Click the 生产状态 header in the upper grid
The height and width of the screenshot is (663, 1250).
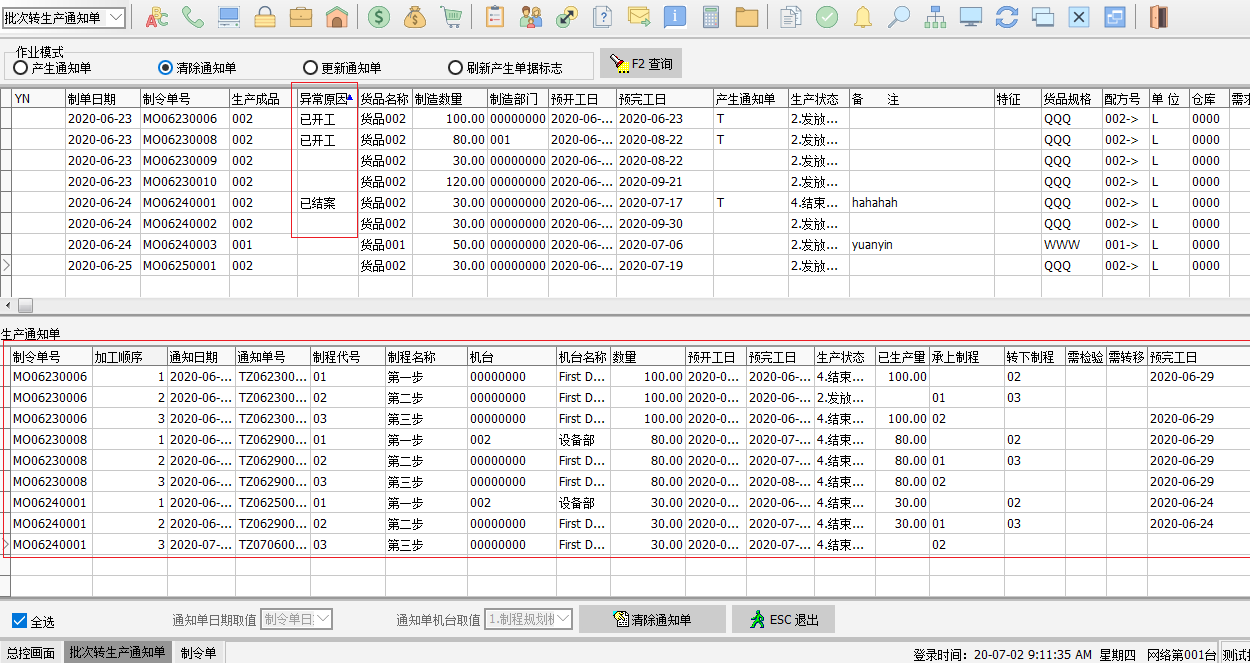click(x=818, y=99)
